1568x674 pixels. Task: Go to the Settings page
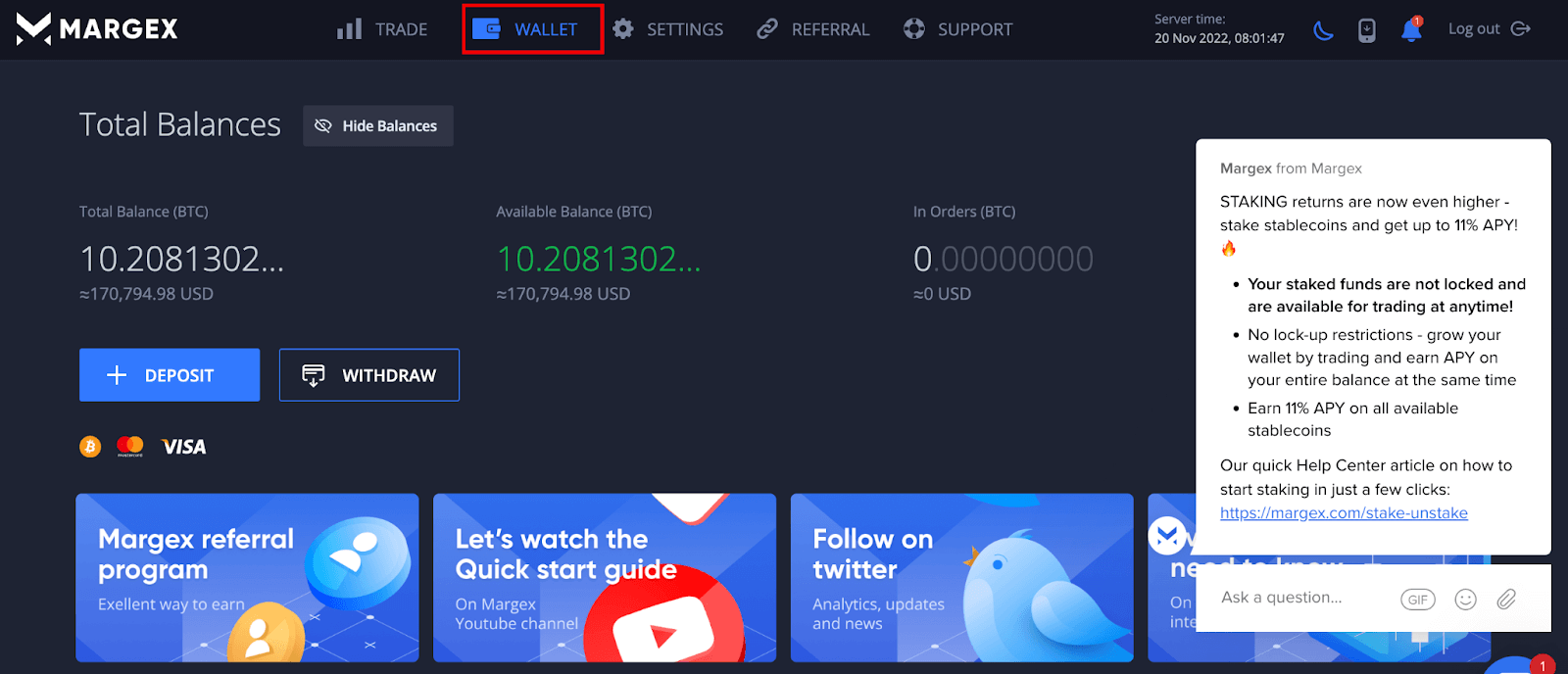[x=668, y=29]
